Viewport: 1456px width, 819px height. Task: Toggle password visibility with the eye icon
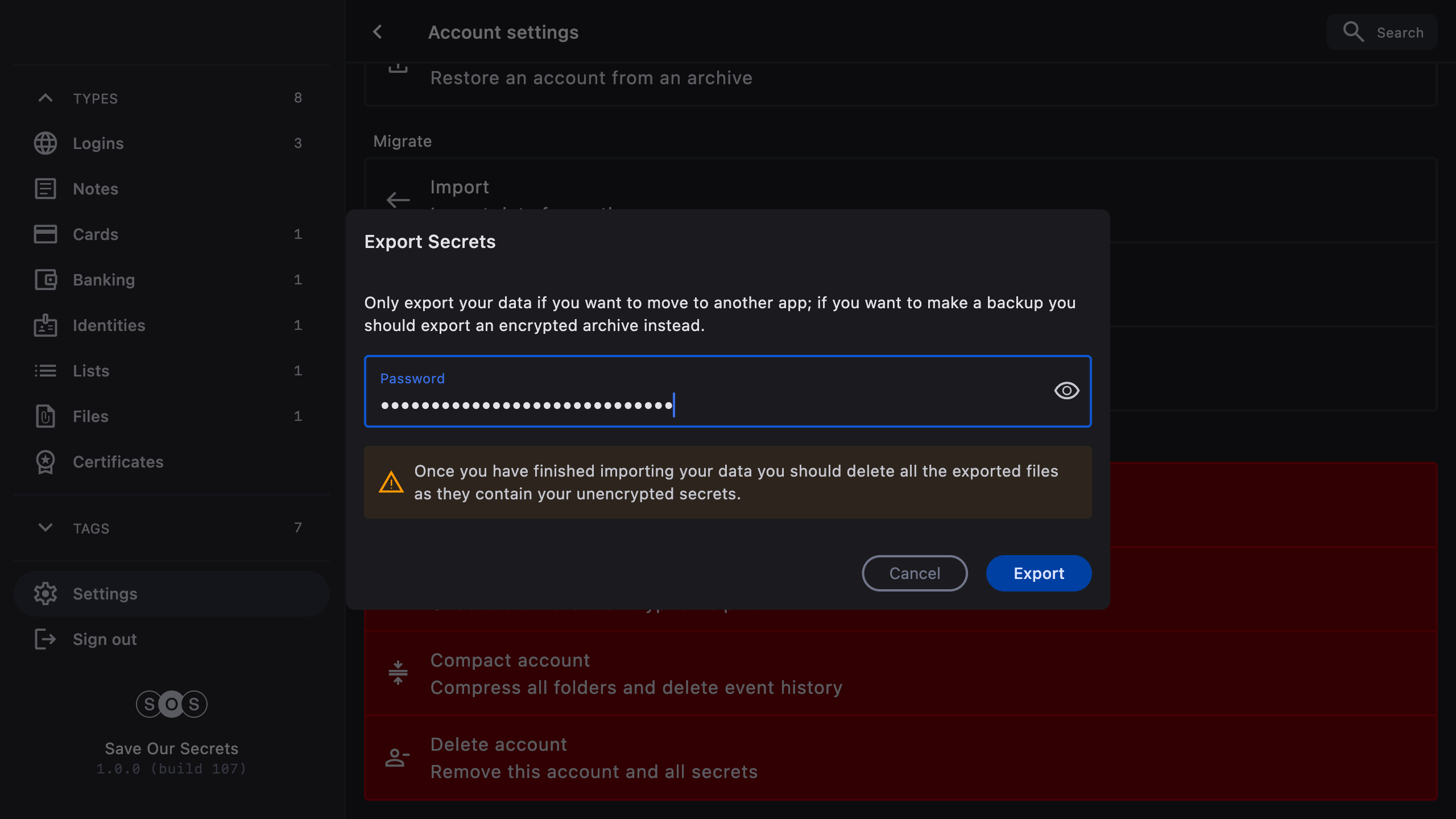(x=1066, y=391)
